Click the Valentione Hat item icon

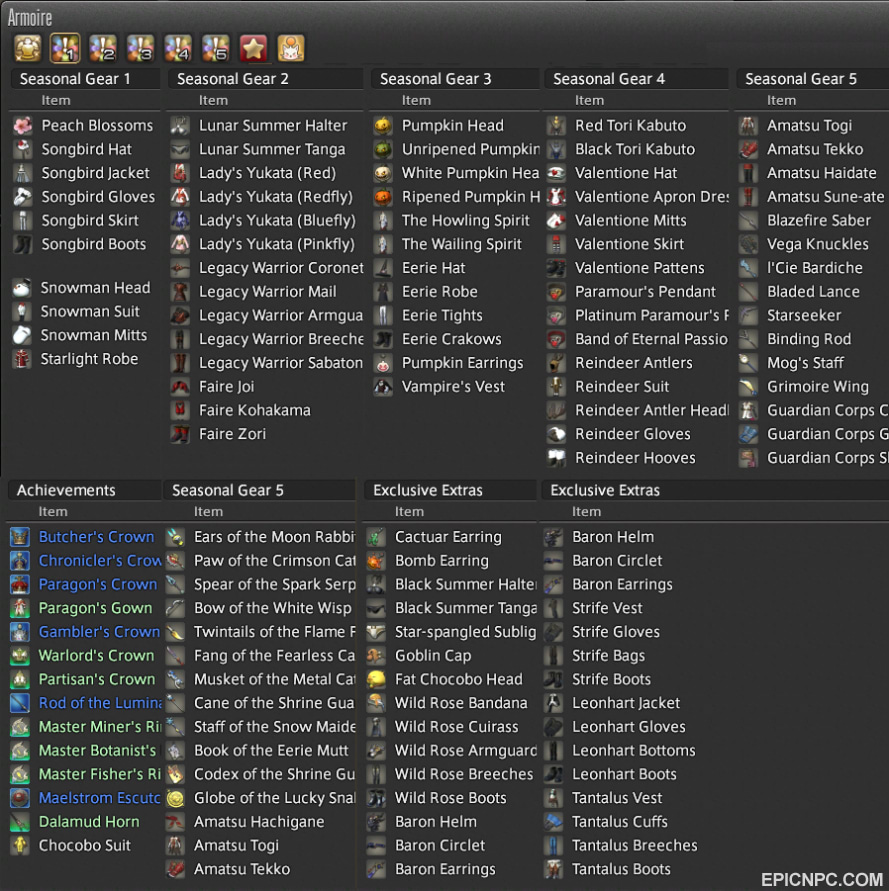[x=556, y=173]
